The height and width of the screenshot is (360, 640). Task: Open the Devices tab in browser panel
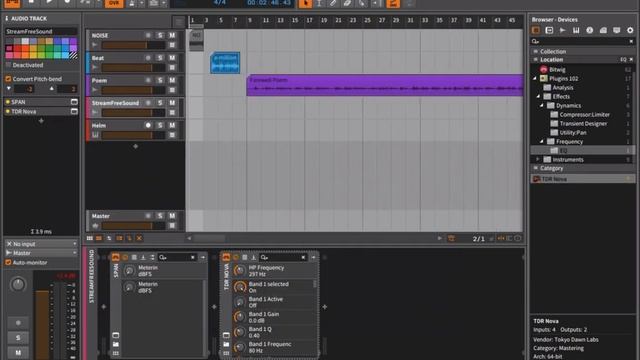click(x=536, y=30)
